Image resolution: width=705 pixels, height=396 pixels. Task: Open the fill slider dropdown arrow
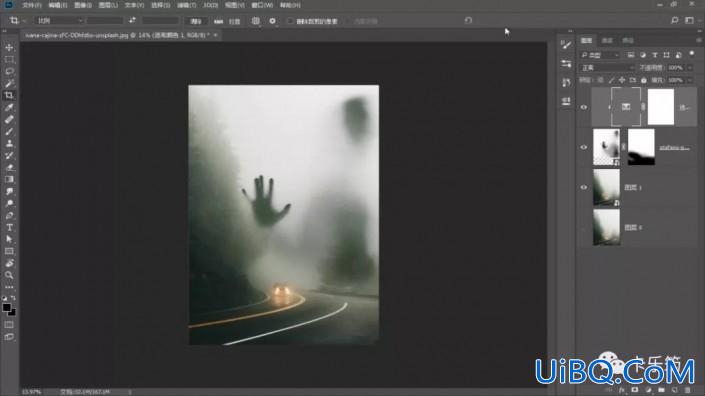pyautogui.click(x=690, y=80)
